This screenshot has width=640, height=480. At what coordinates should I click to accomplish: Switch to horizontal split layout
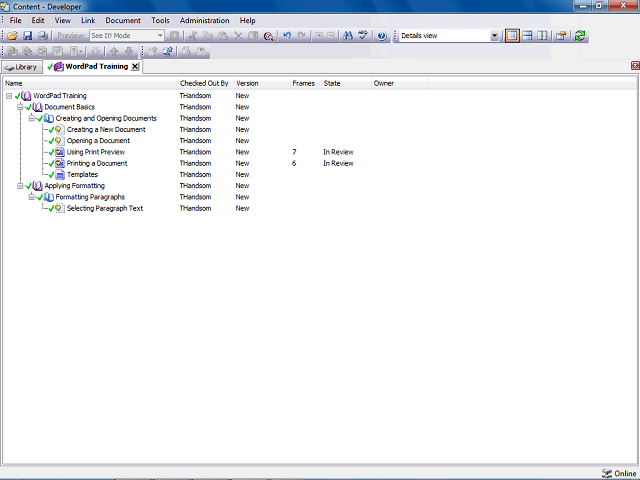[x=527, y=36]
